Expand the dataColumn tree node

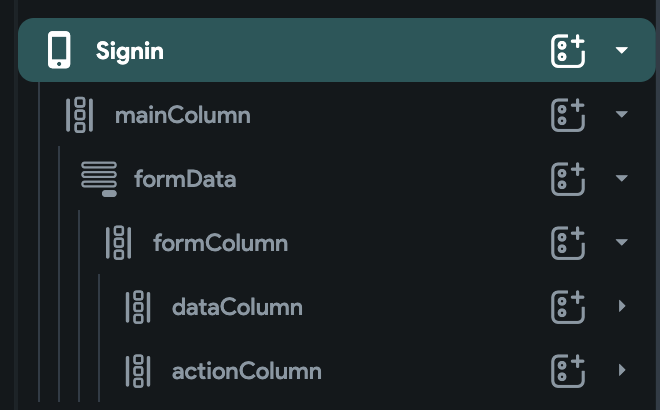[622, 307]
